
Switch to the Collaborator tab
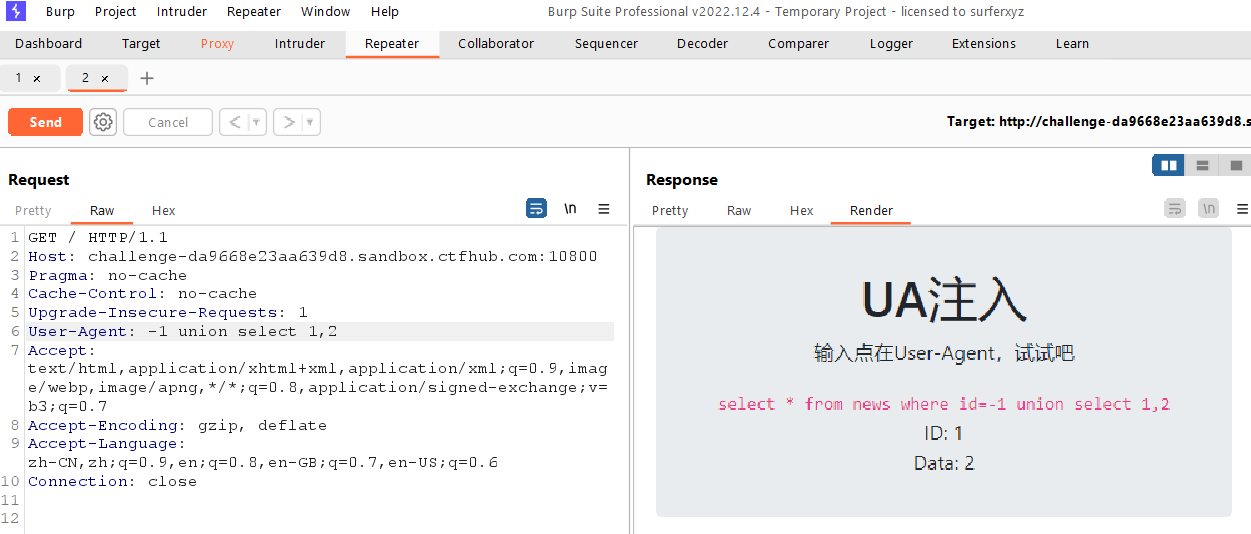pyautogui.click(x=496, y=44)
